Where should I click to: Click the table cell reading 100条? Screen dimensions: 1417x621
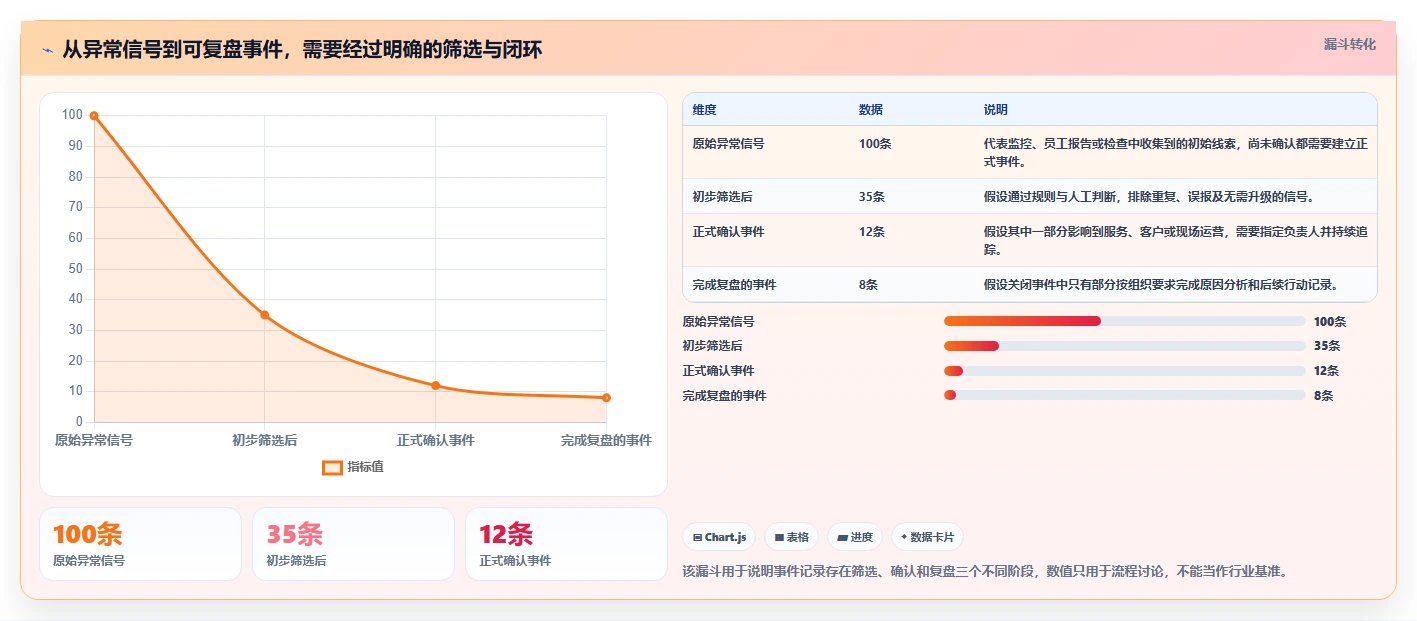tap(875, 144)
